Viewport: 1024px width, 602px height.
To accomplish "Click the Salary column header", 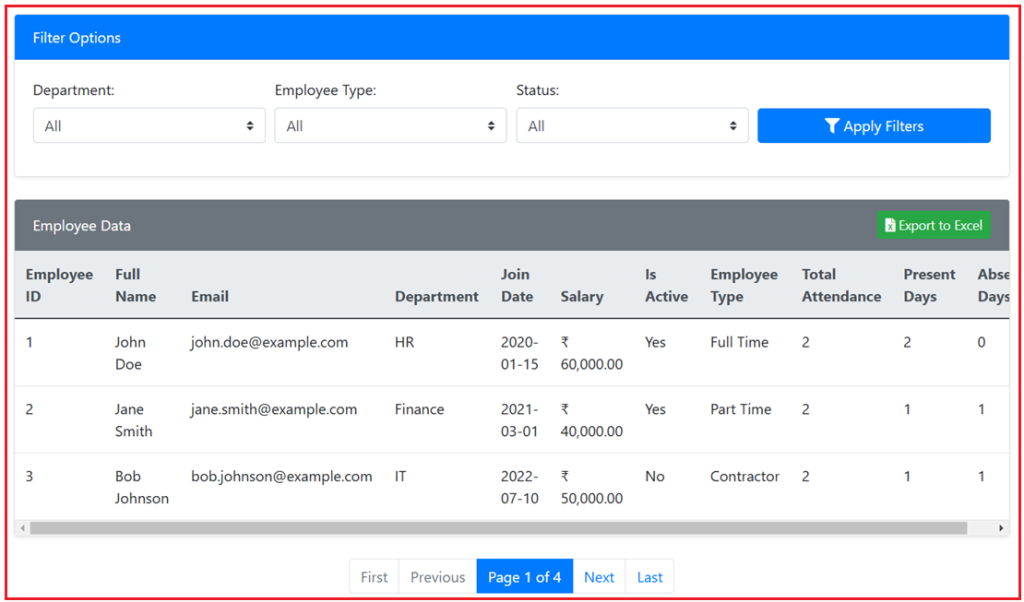I will pos(581,296).
